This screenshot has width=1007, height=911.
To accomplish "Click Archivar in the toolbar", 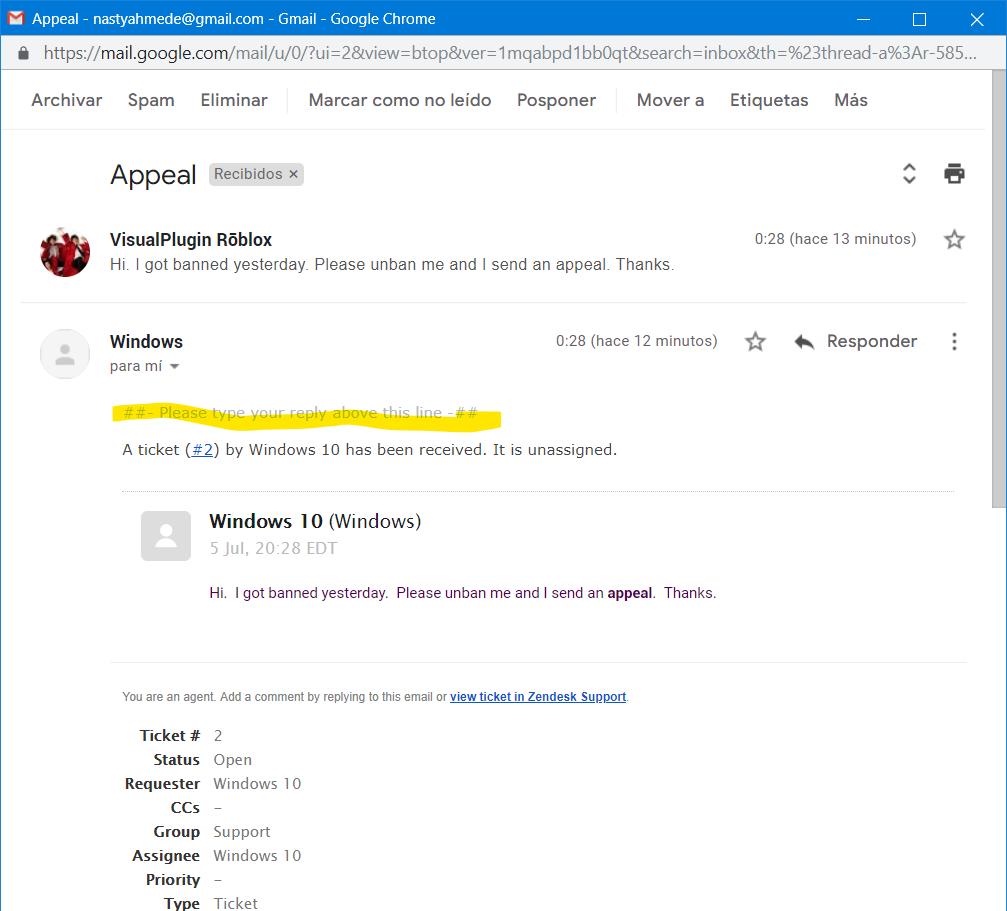I will pyautogui.click(x=67, y=100).
